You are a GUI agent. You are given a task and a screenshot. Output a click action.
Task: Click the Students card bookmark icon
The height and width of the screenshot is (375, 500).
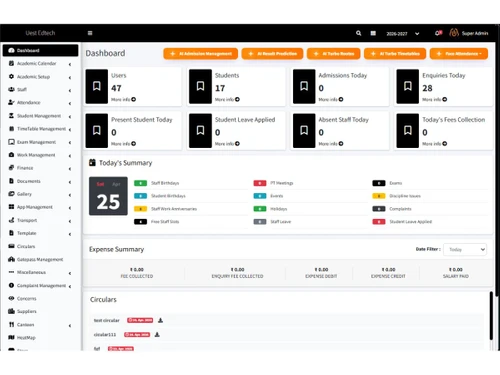click(x=200, y=86)
